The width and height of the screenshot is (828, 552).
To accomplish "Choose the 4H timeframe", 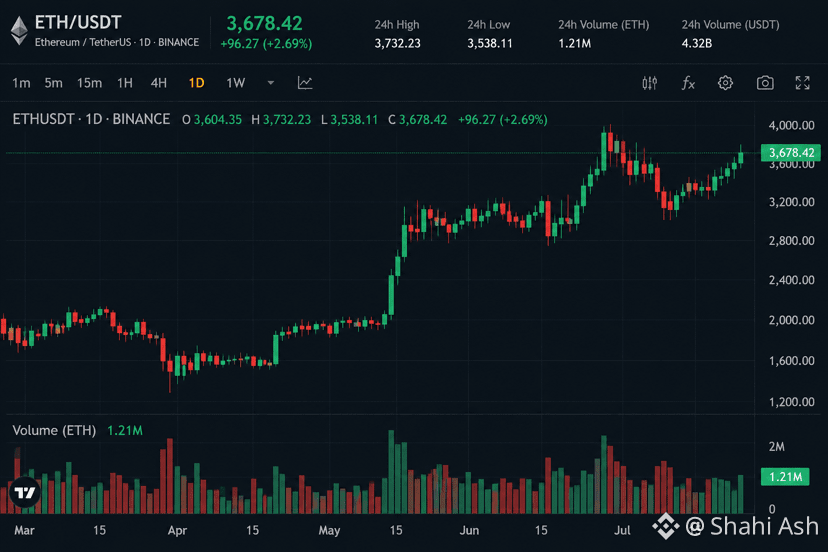I will (x=158, y=83).
